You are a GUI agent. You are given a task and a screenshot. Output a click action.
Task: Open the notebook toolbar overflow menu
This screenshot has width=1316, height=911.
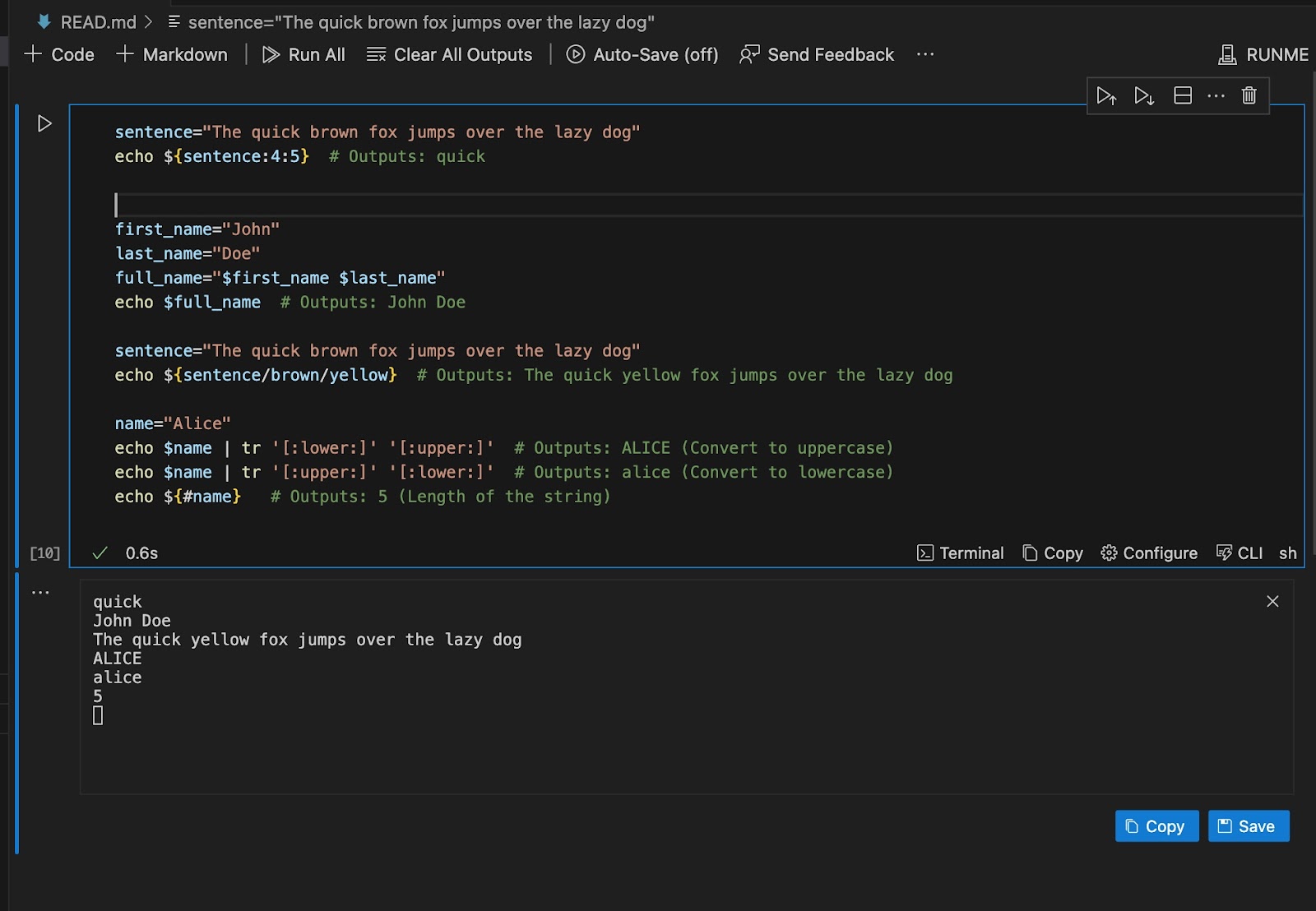925,54
